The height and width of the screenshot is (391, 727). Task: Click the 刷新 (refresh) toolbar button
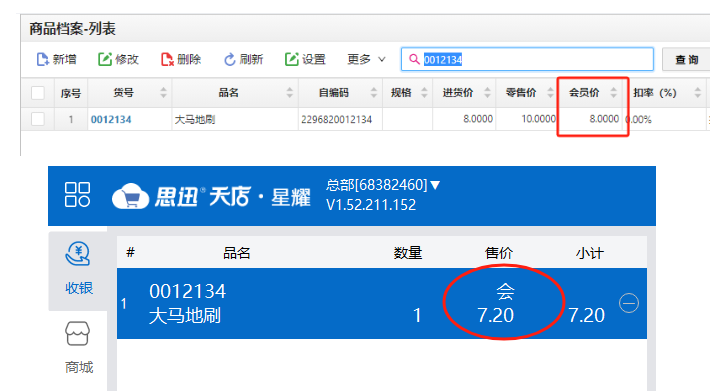click(x=243, y=59)
